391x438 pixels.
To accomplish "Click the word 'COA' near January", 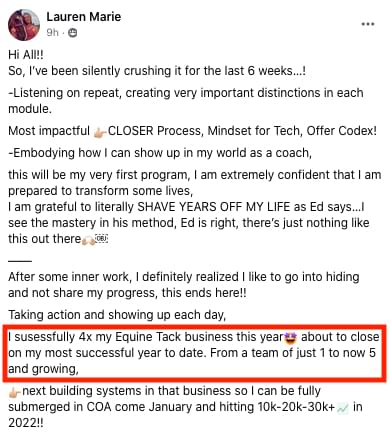I will click(99, 407).
